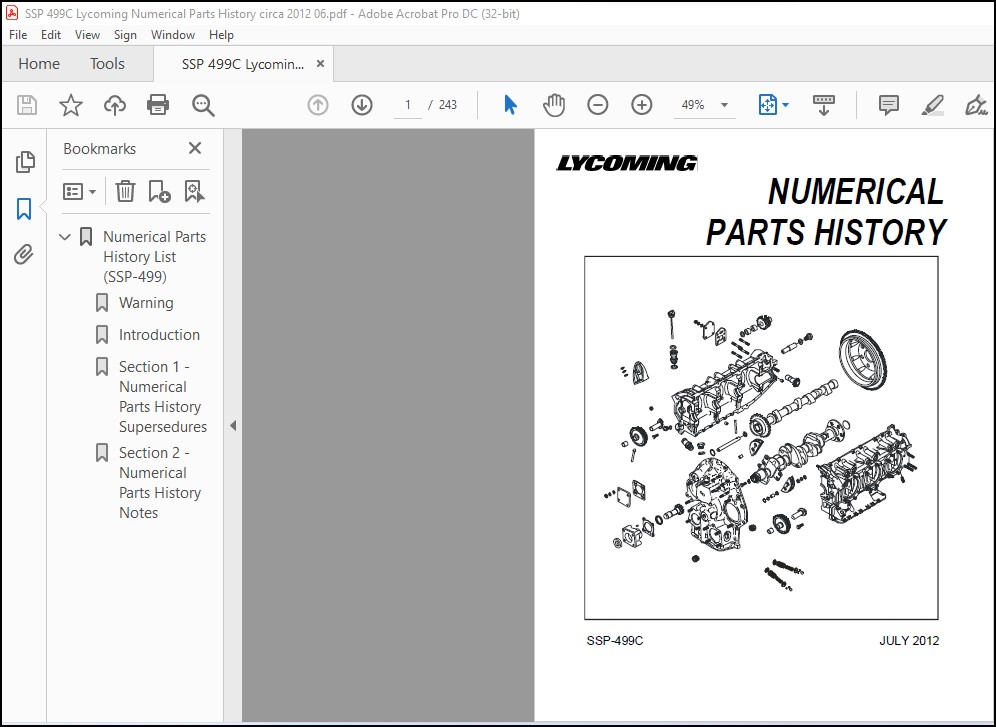The image size is (996, 727).
Task: Open the Introduction bookmark
Action: point(159,335)
